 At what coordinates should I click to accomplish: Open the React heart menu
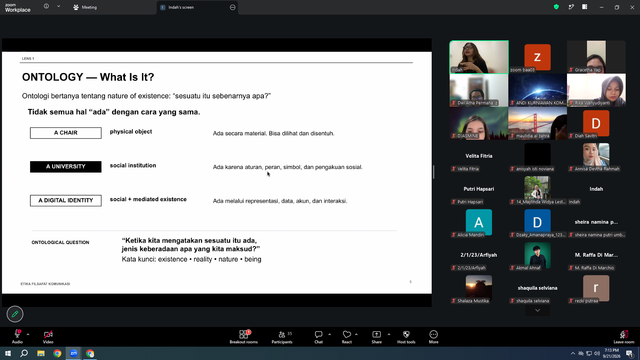(347, 337)
